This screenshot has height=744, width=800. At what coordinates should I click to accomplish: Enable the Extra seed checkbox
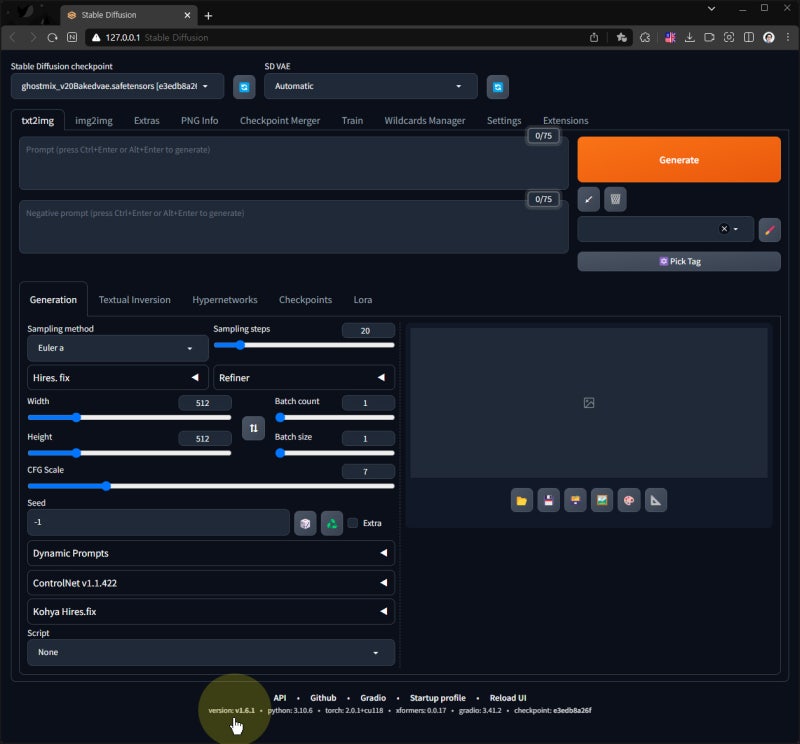pyautogui.click(x=353, y=523)
